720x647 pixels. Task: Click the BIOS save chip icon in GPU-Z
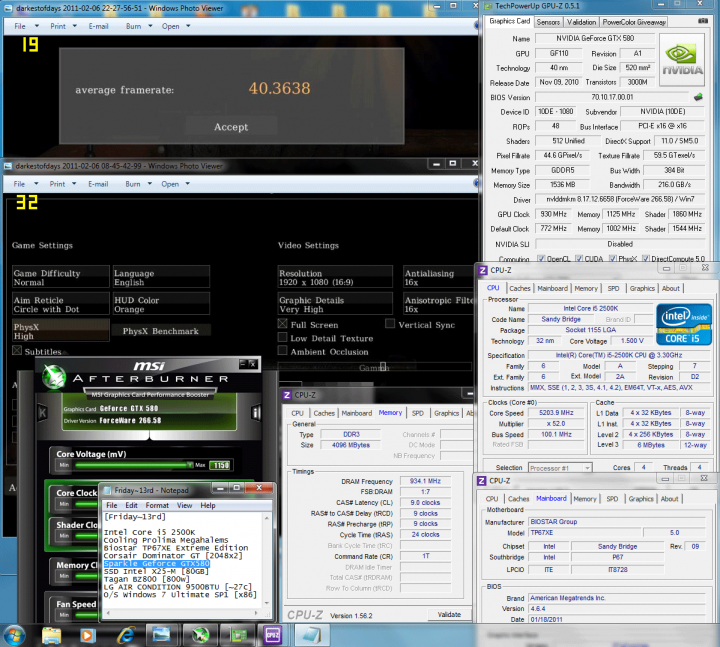(698, 97)
